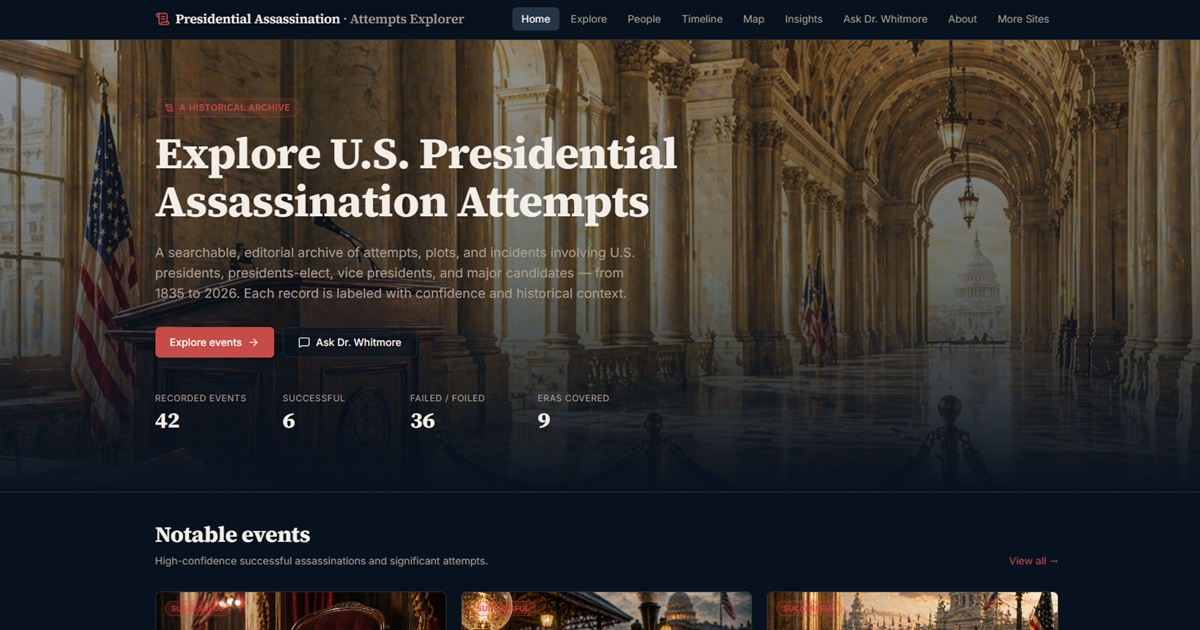The height and width of the screenshot is (630, 1200).
Task: Visit the About nav link
Action: coord(962,19)
